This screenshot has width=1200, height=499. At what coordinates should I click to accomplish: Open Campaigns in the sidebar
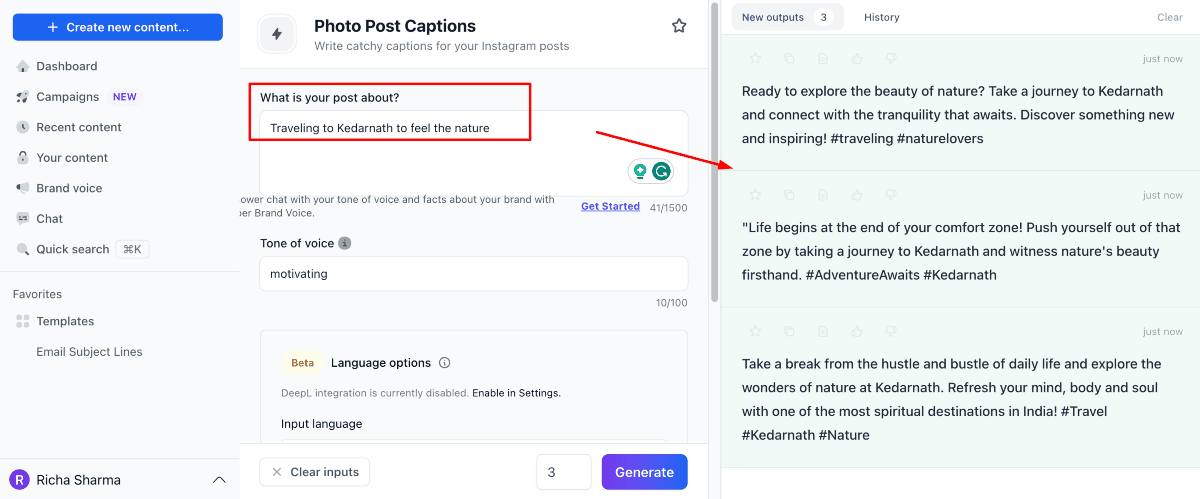coord(67,97)
